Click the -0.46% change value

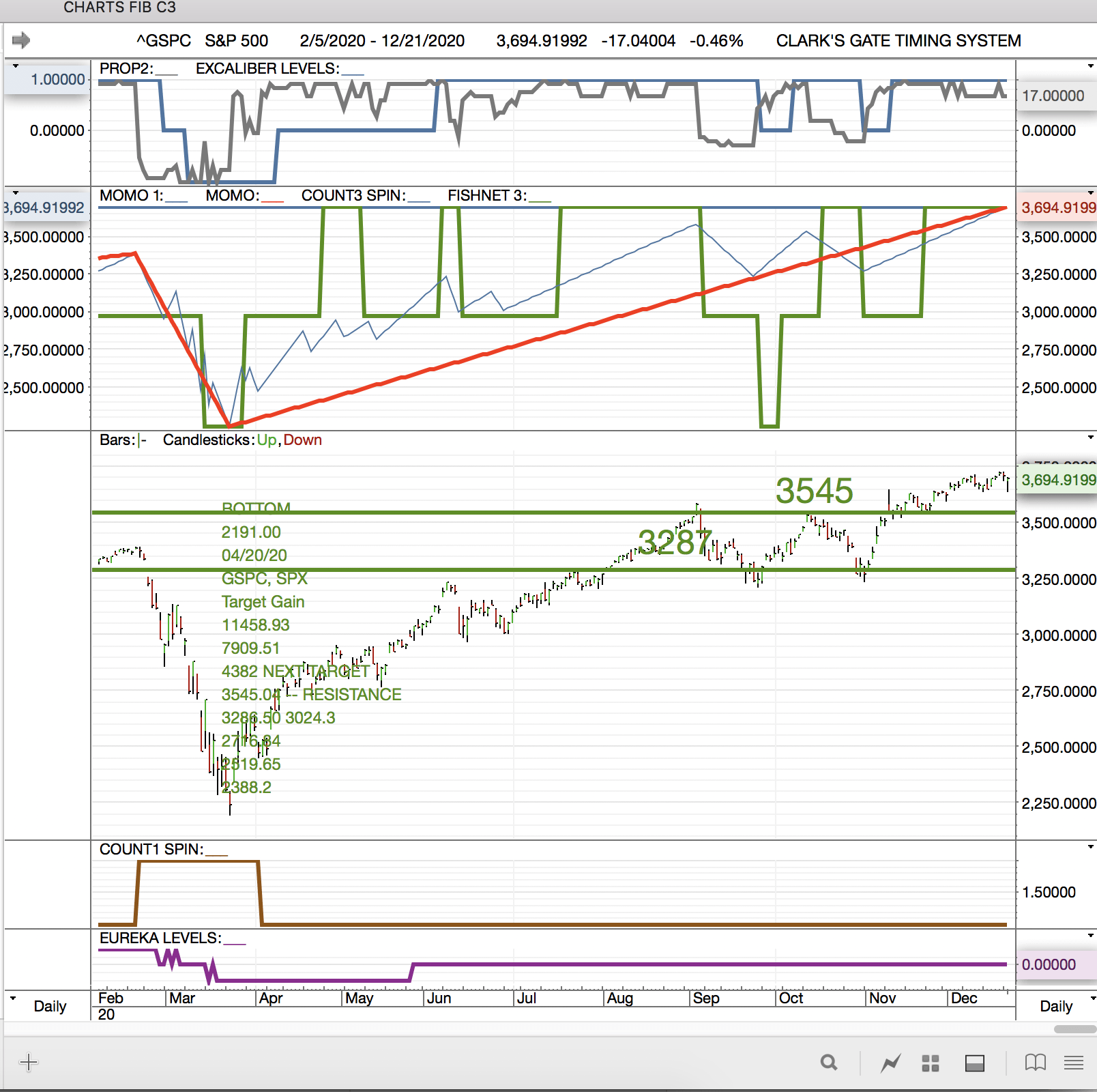point(716,40)
